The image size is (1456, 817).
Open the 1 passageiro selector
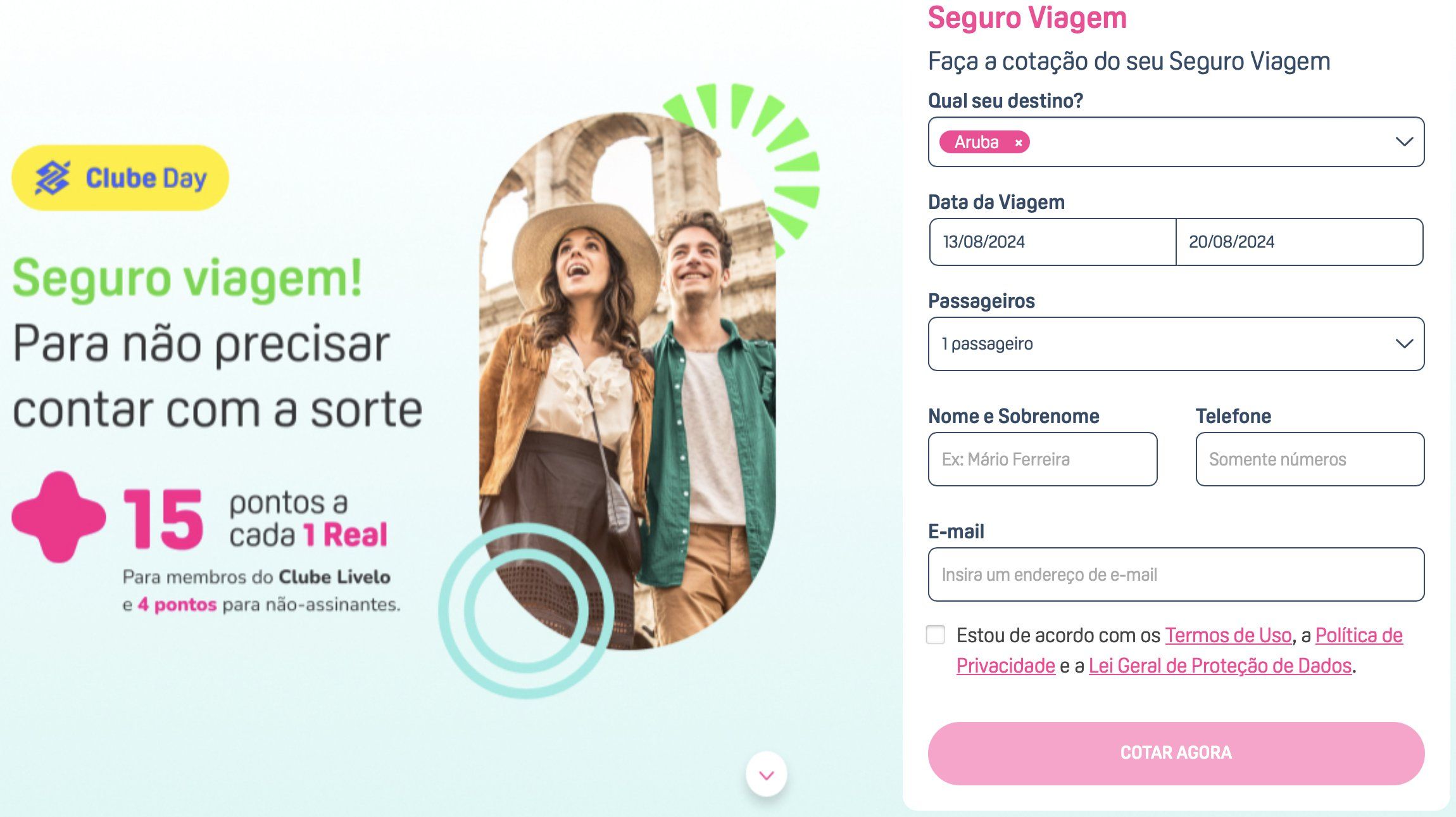tap(1176, 344)
